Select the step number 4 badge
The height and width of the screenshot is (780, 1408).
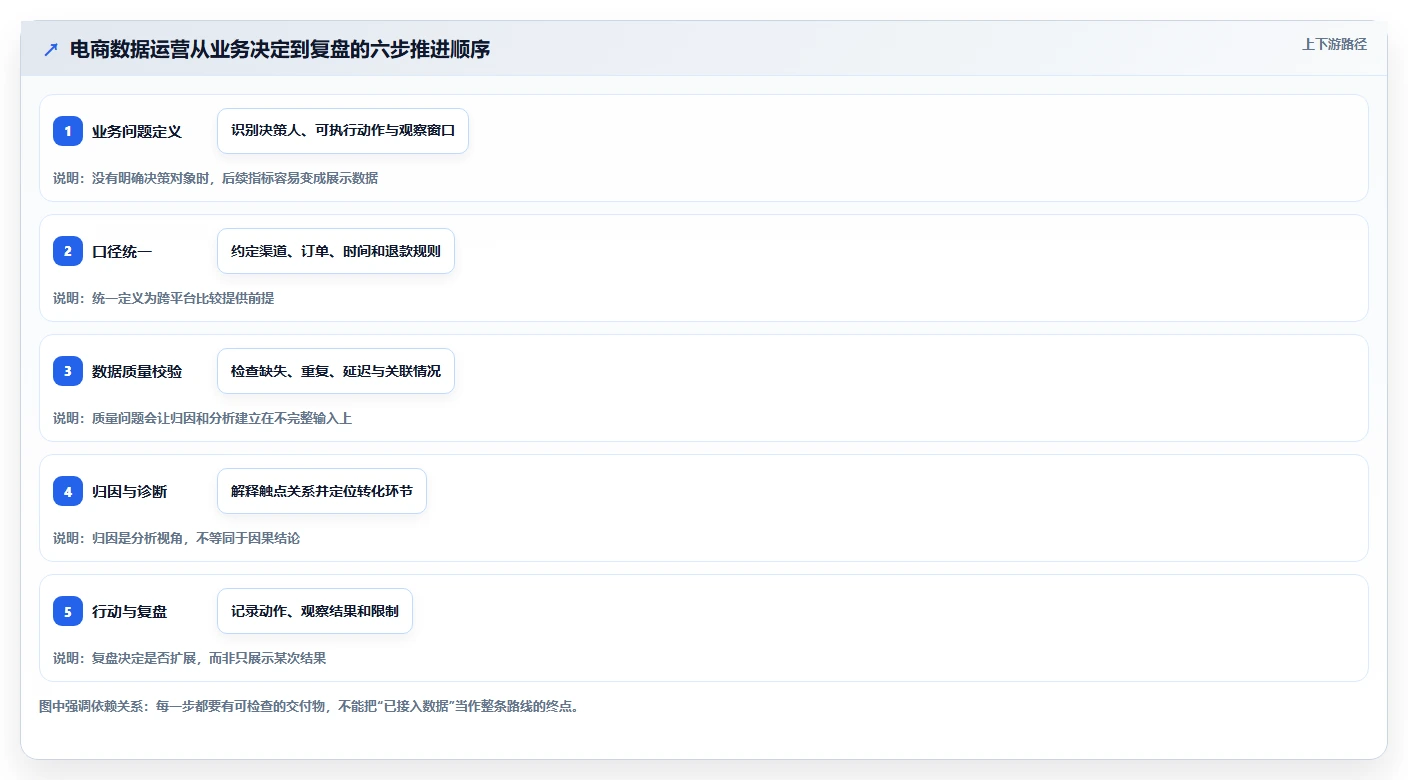(x=68, y=491)
